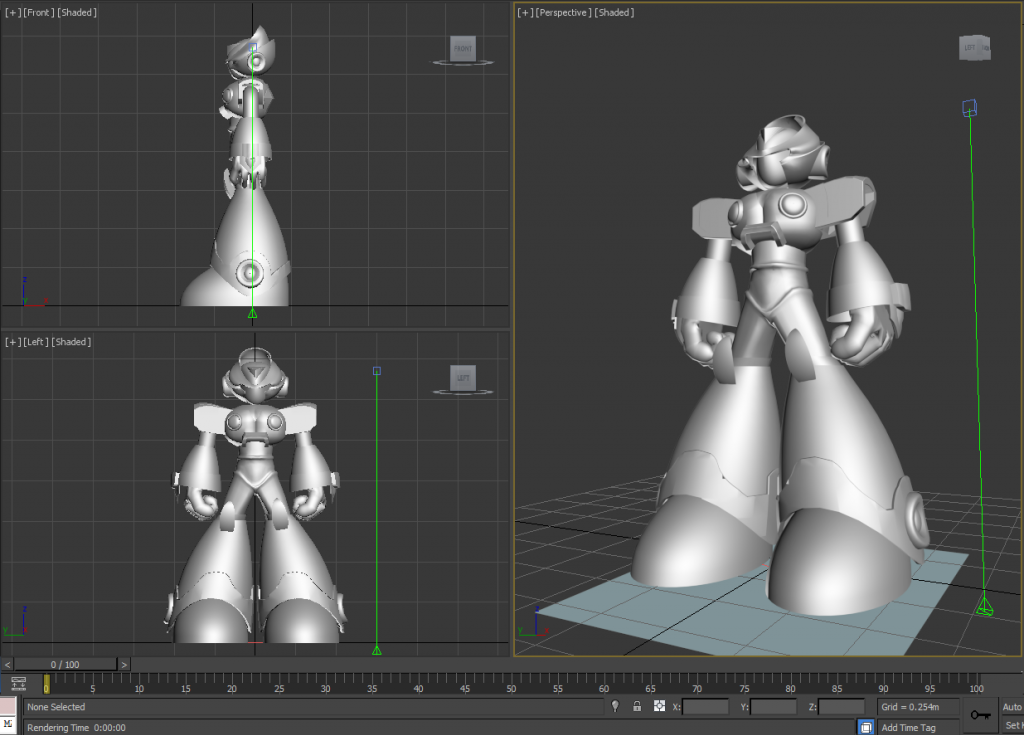The width and height of the screenshot is (1024, 735).
Task: Select the camera target in the Left viewport
Action: tap(377, 371)
